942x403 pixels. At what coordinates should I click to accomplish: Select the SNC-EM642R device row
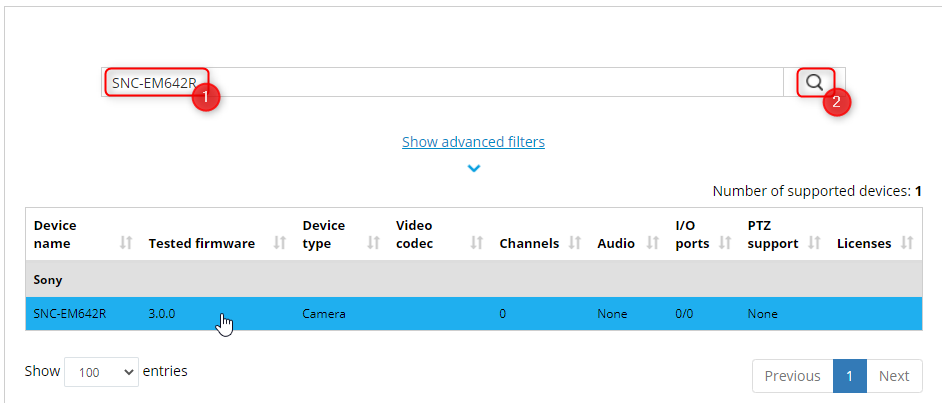pos(70,314)
